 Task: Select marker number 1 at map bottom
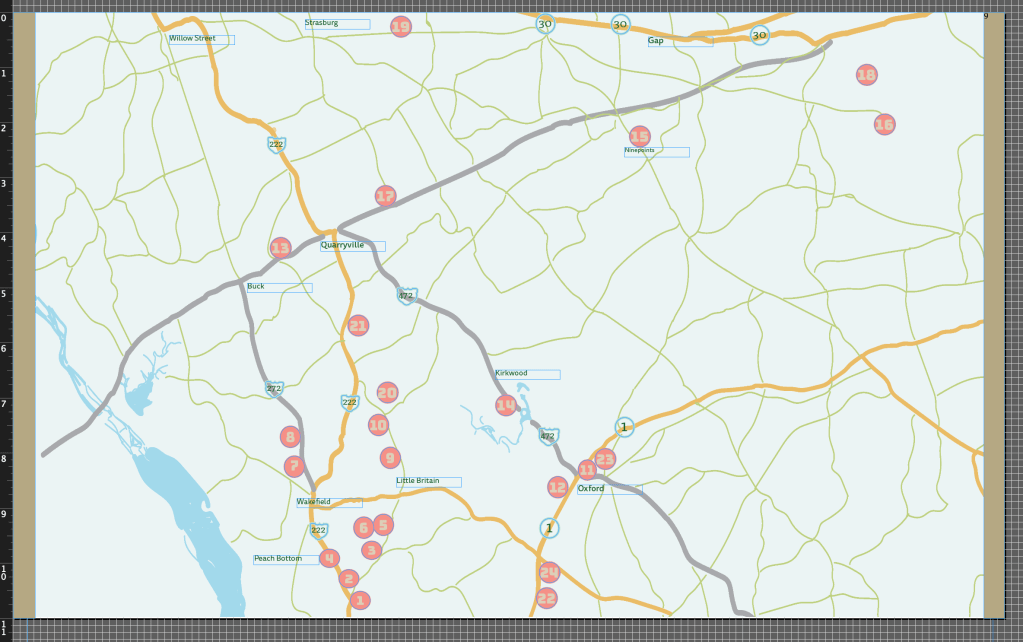coord(360,600)
